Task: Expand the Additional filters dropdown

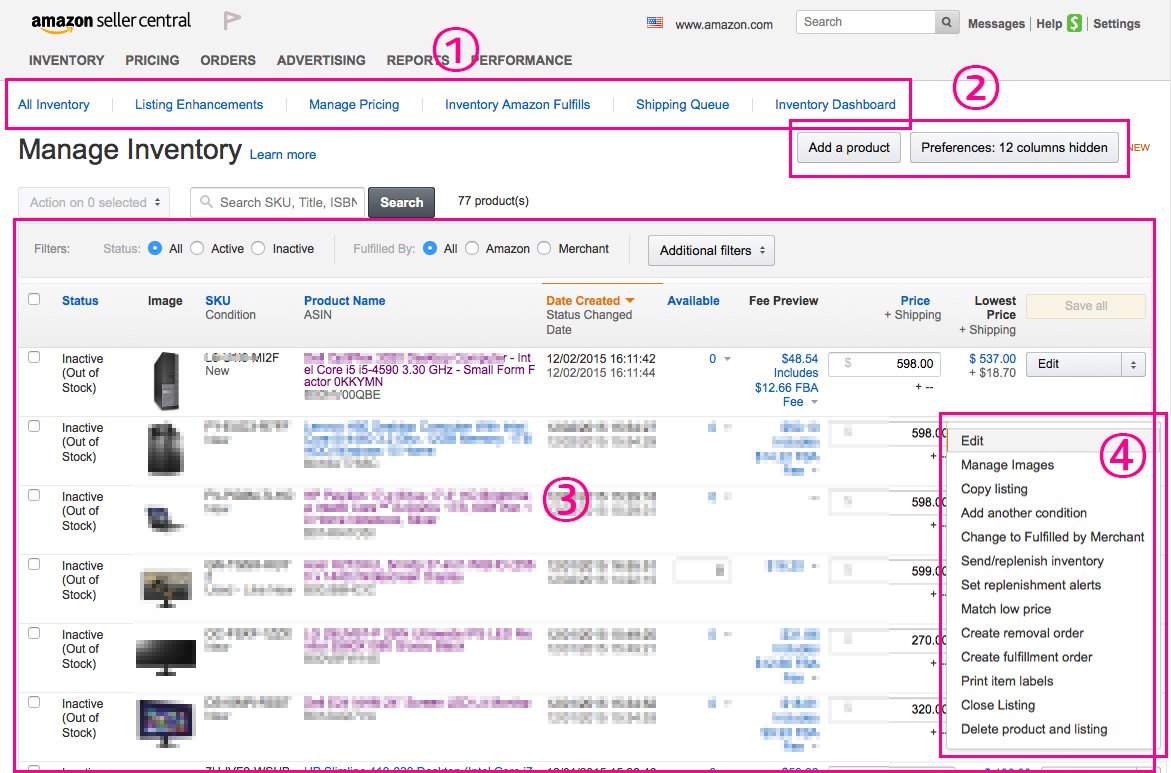Action: pyautogui.click(x=711, y=250)
